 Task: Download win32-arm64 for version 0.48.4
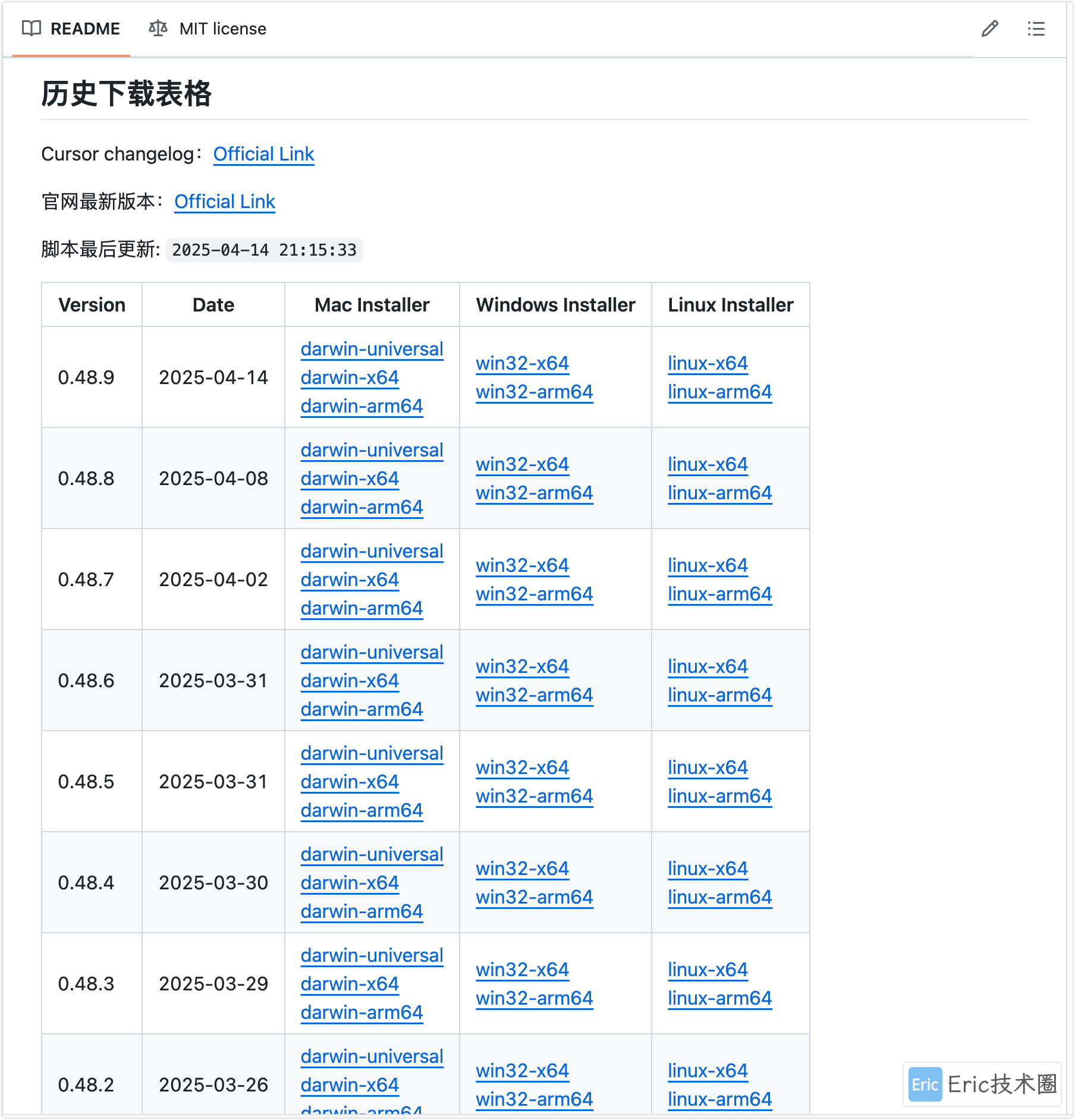535,897
